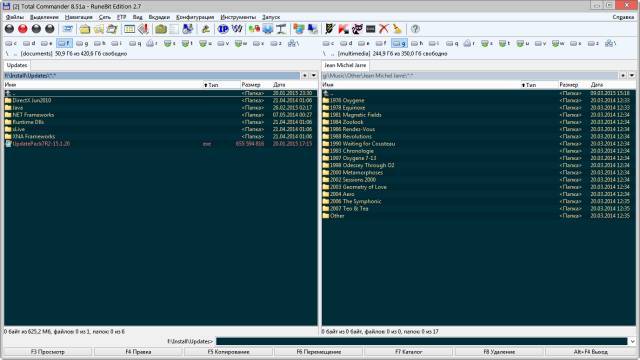Click the blue monitor toolbar icon
The image size is (640, 360).
(x=268, y=29)
